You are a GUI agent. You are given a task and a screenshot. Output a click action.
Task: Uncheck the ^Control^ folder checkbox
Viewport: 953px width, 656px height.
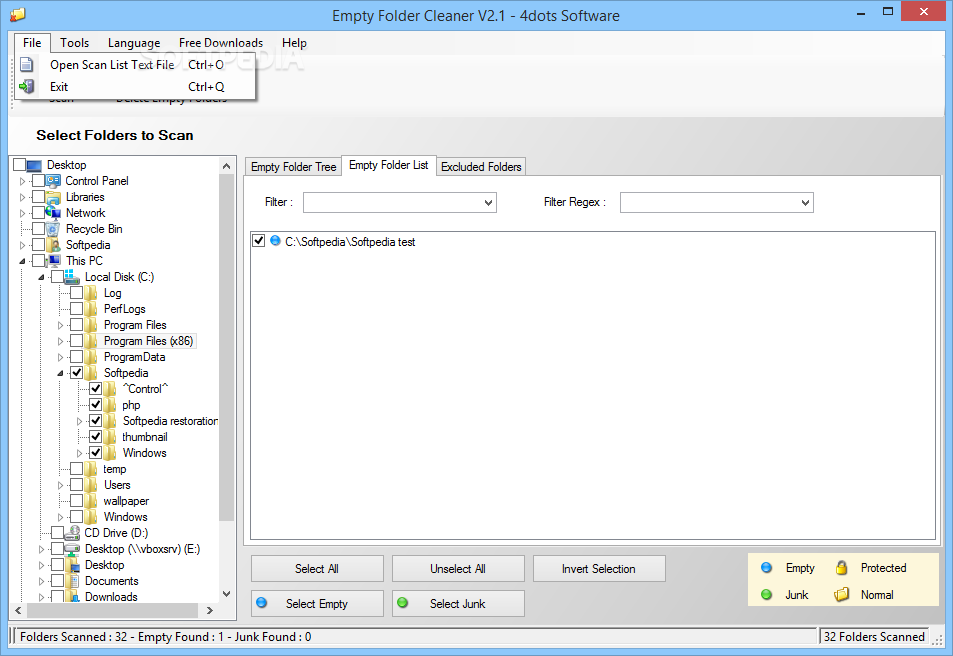95,389
